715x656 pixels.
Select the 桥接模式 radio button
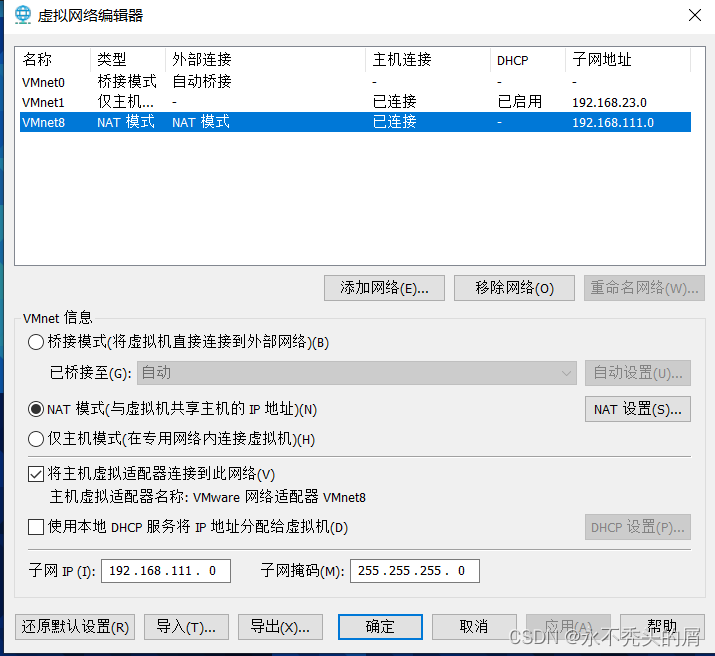pos(36,342)
